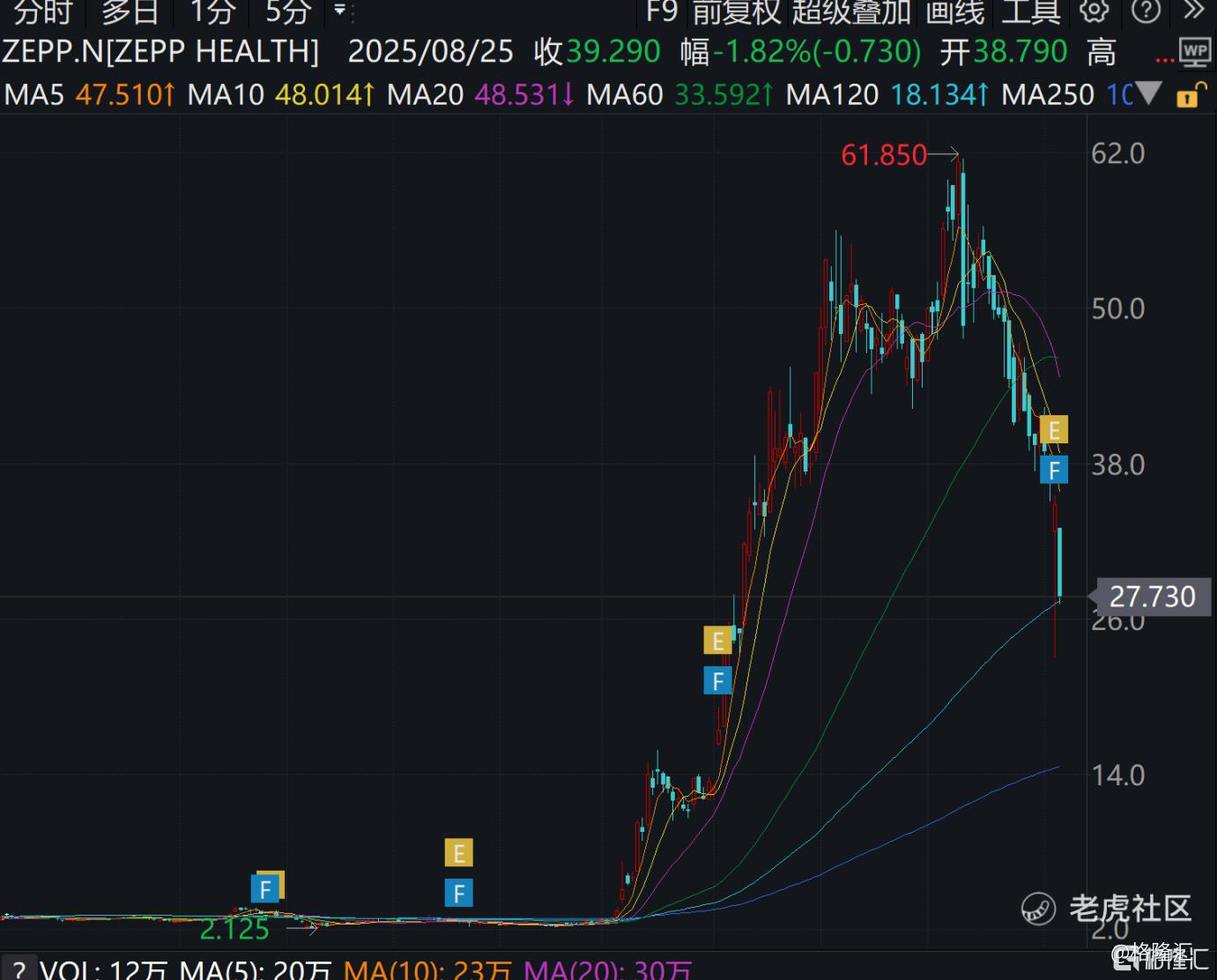Click the 2025/08/25 date text
The width and height of the screenshot is (1217, 980).
(430, 52)
